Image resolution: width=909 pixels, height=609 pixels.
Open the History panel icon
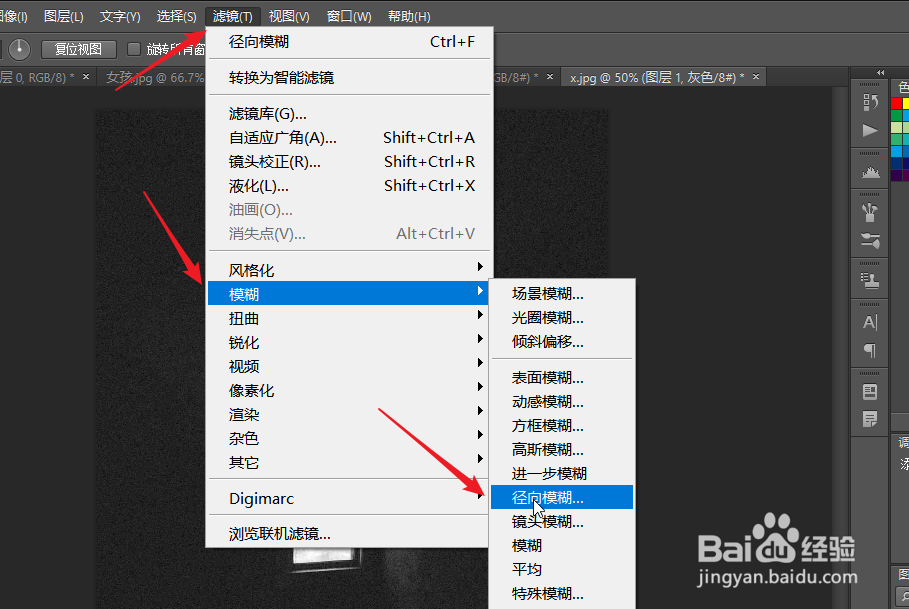(x=870, y=103)
